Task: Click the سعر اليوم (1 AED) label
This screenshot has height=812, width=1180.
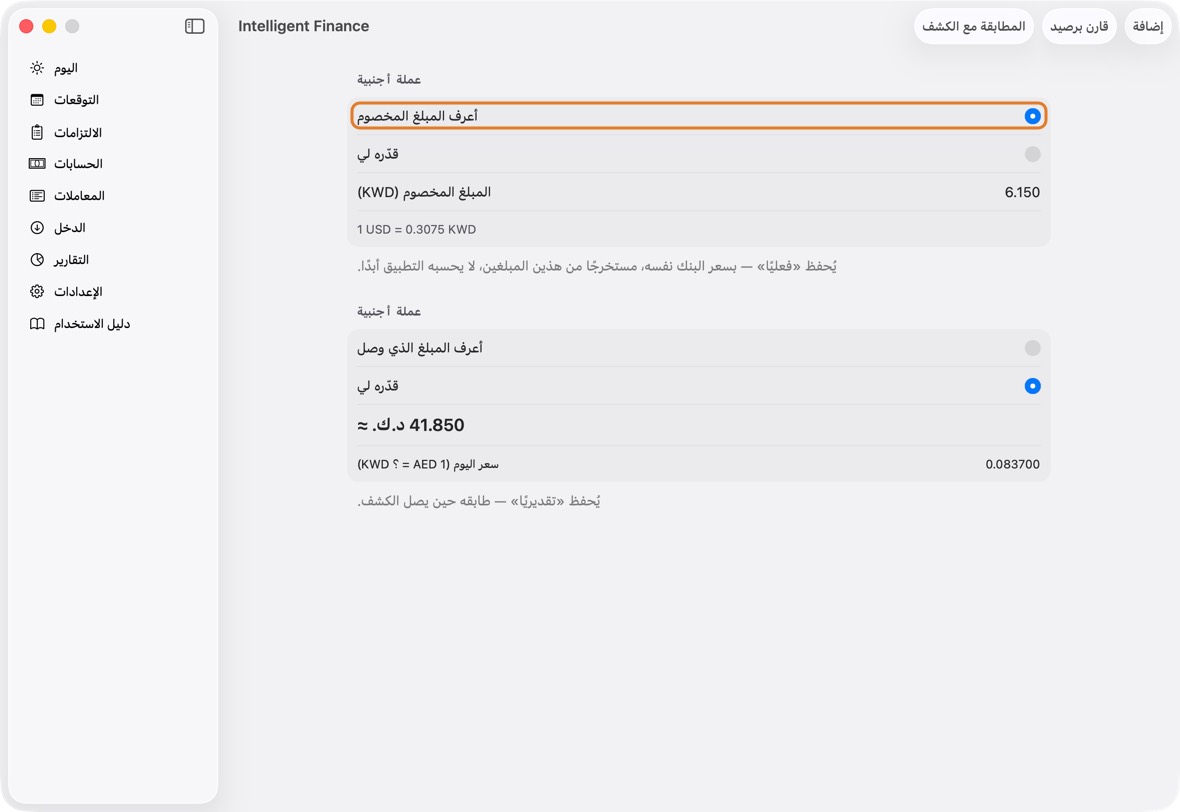Action: click(x=427, y=464)
